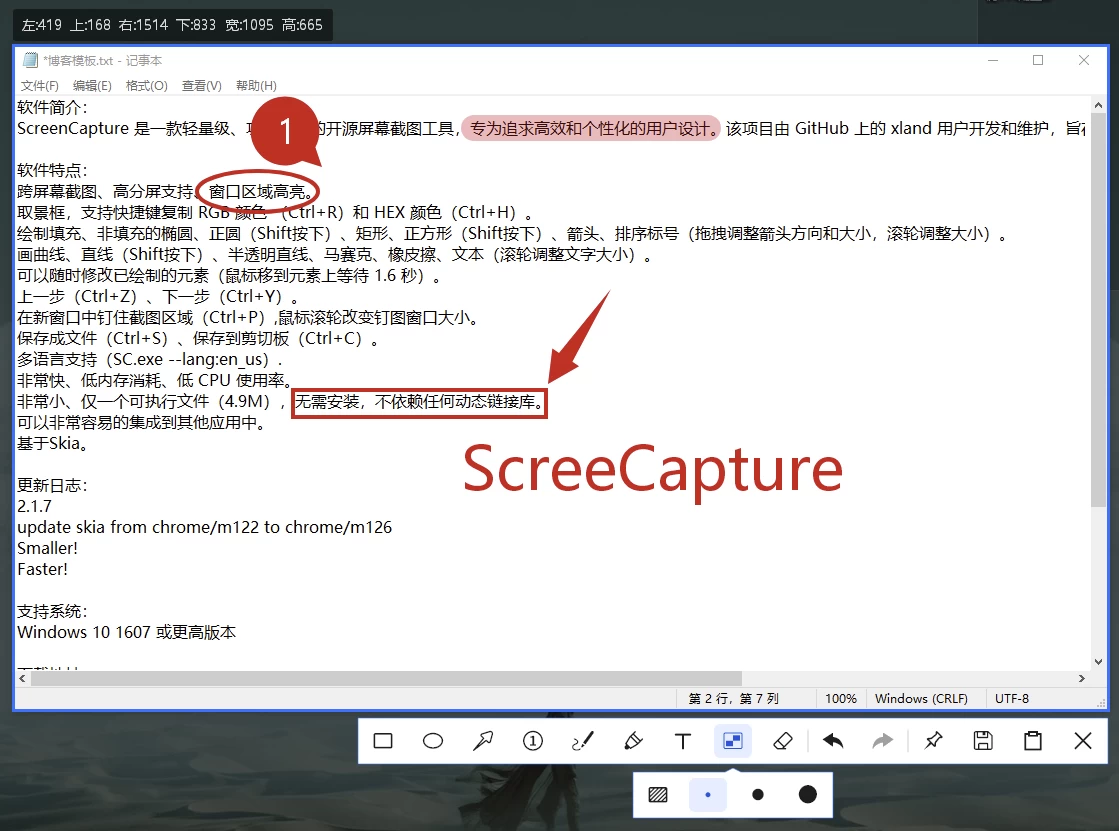Open the 文件(F) menu in Notepad
The width and height of the screenshot is (1119, 831).
pyautogui.click(x=40, y=86)
